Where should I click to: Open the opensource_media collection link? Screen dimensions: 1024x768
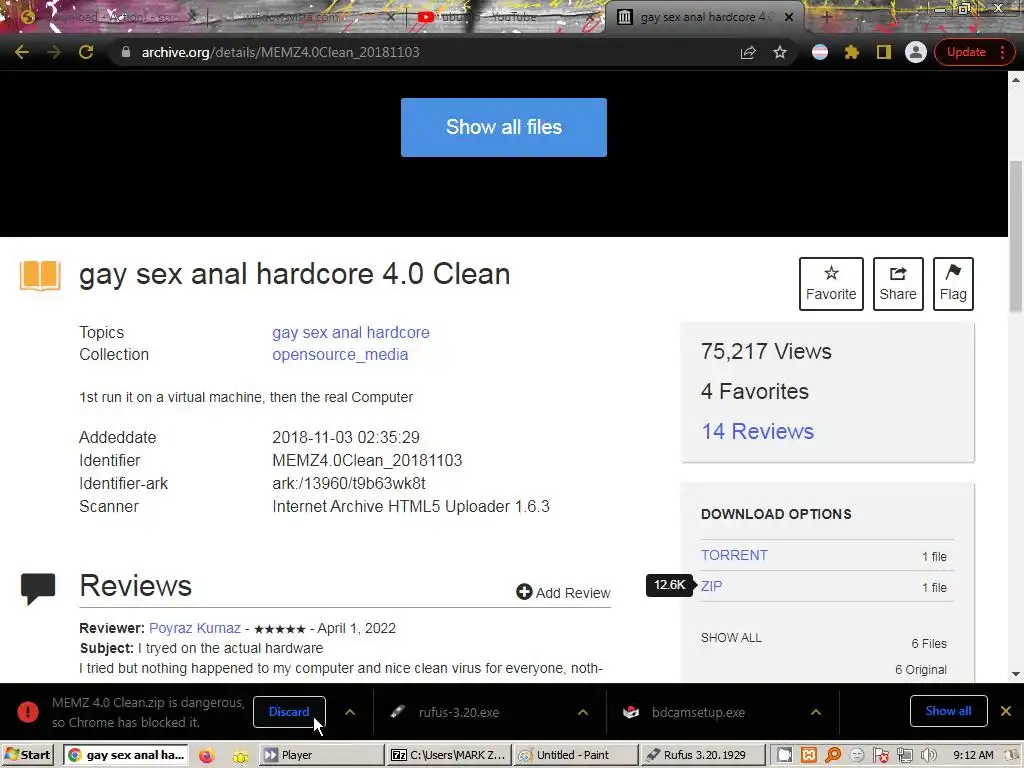[x=340, y=355]
